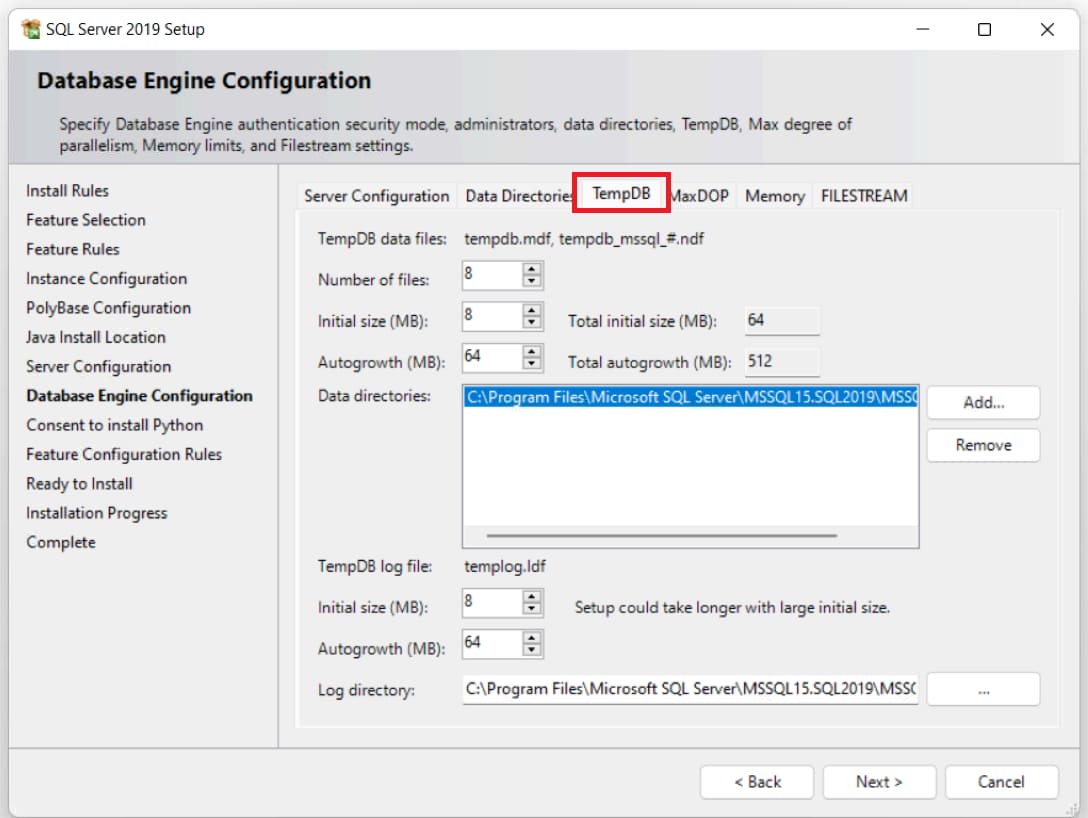
Task: Increase data files Initial size spinner
Action: [532, 311]
